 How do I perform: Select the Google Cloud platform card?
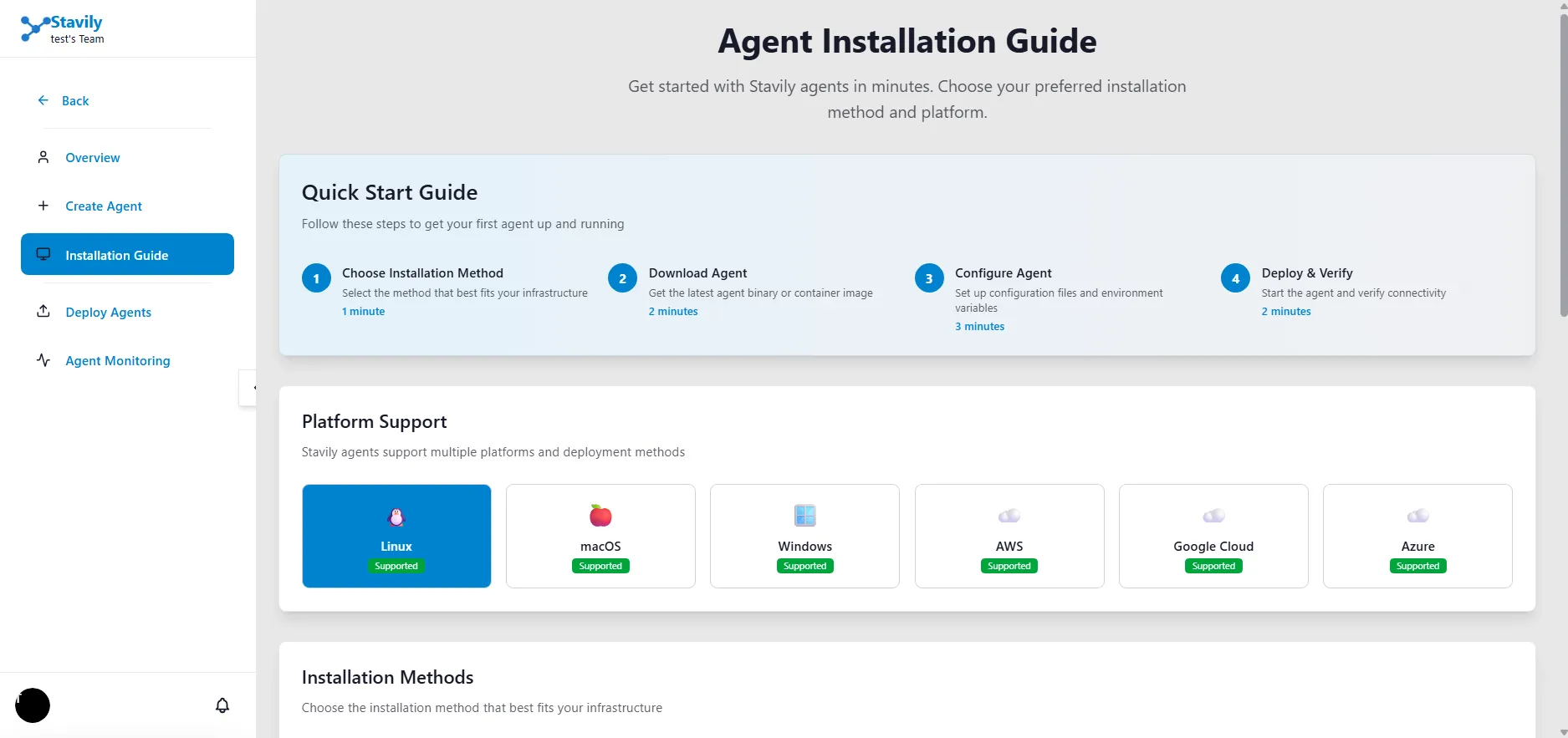(x=1213, y=536)
